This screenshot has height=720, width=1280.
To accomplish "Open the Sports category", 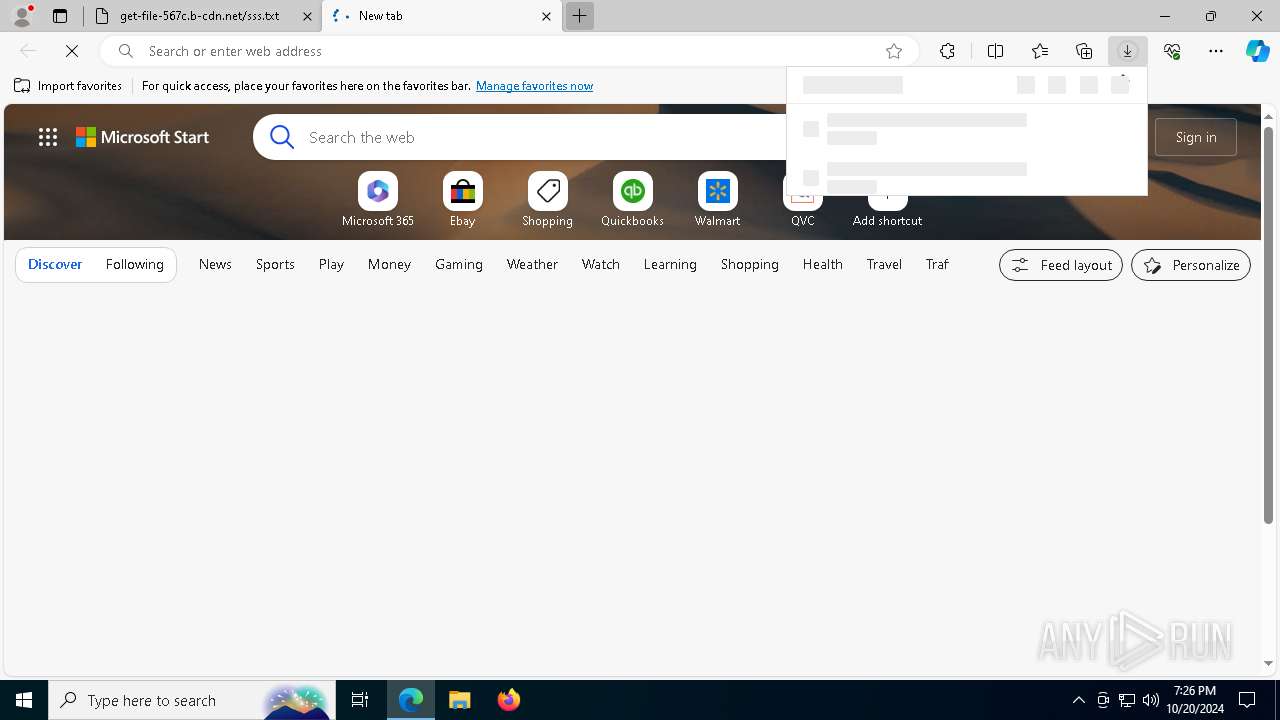I will click(x=275, y=264).
